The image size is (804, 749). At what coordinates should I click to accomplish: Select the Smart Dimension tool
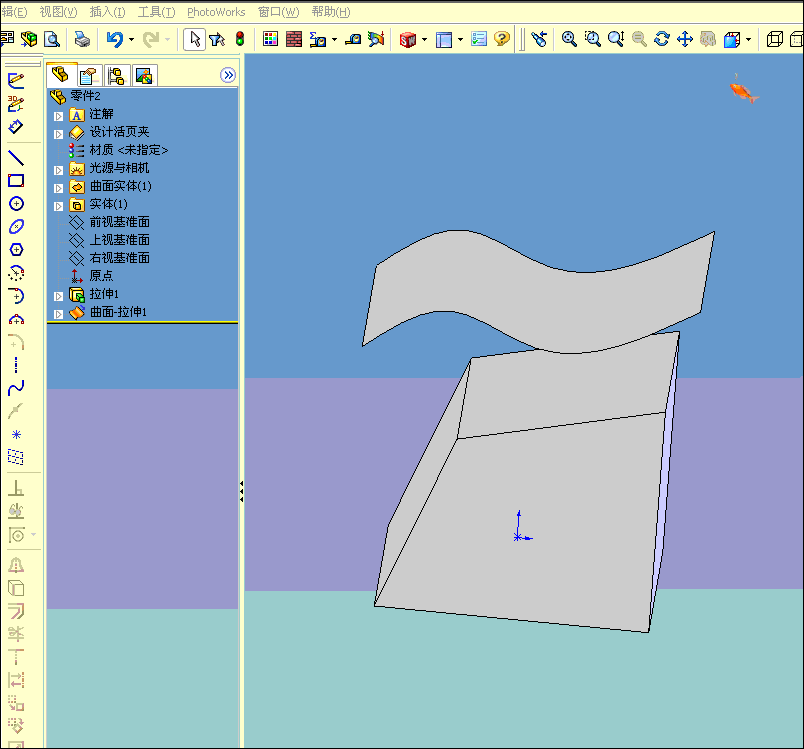tap(16, 127)
